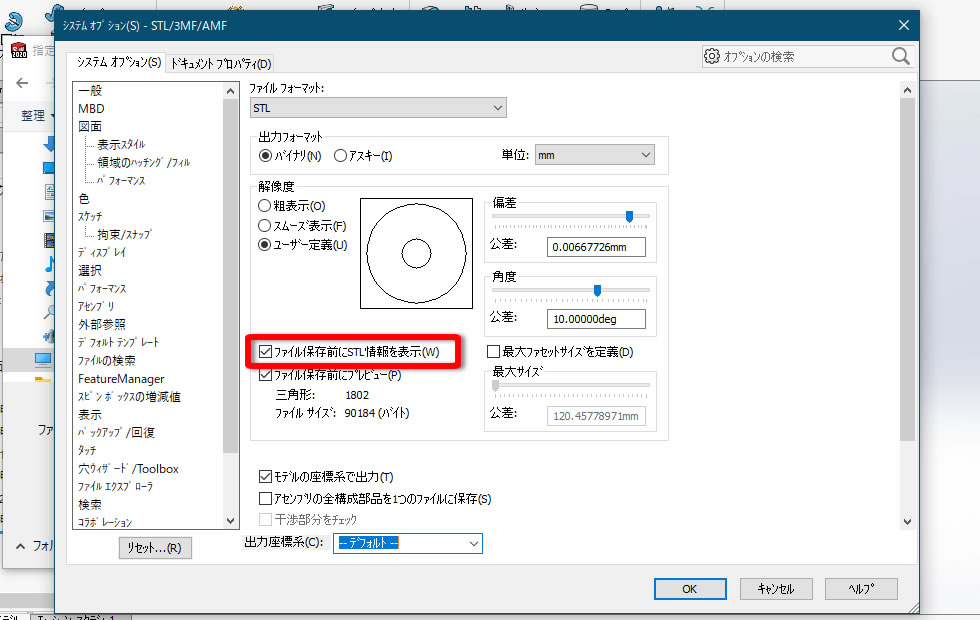980x620 pixels.
Task: Click the 角度 angle slider handle
Action: (x=598, y=290)
